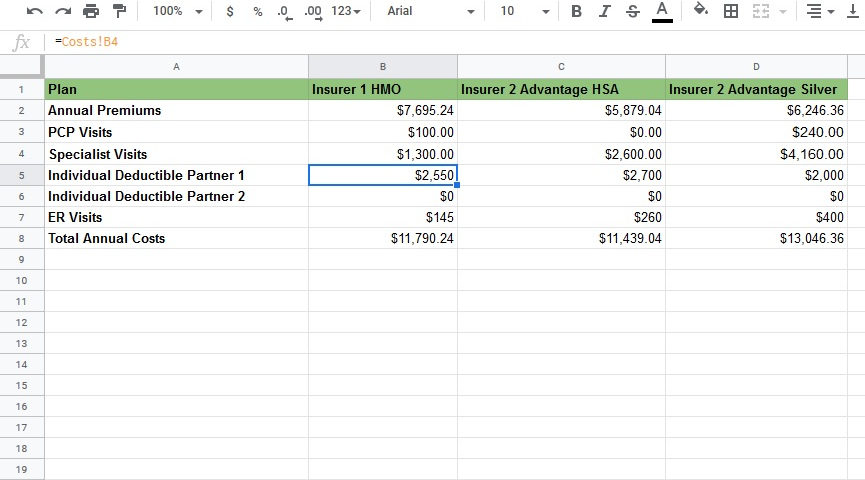
Task: Activate the Paint format roller icon
Action: (119, 10)
